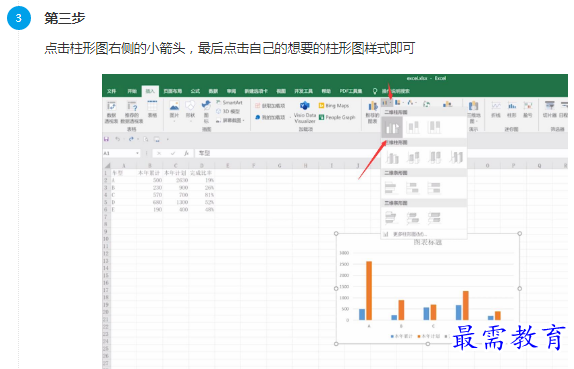Click the Undo icon in quick access toolbar

click(x=118, y=139)
